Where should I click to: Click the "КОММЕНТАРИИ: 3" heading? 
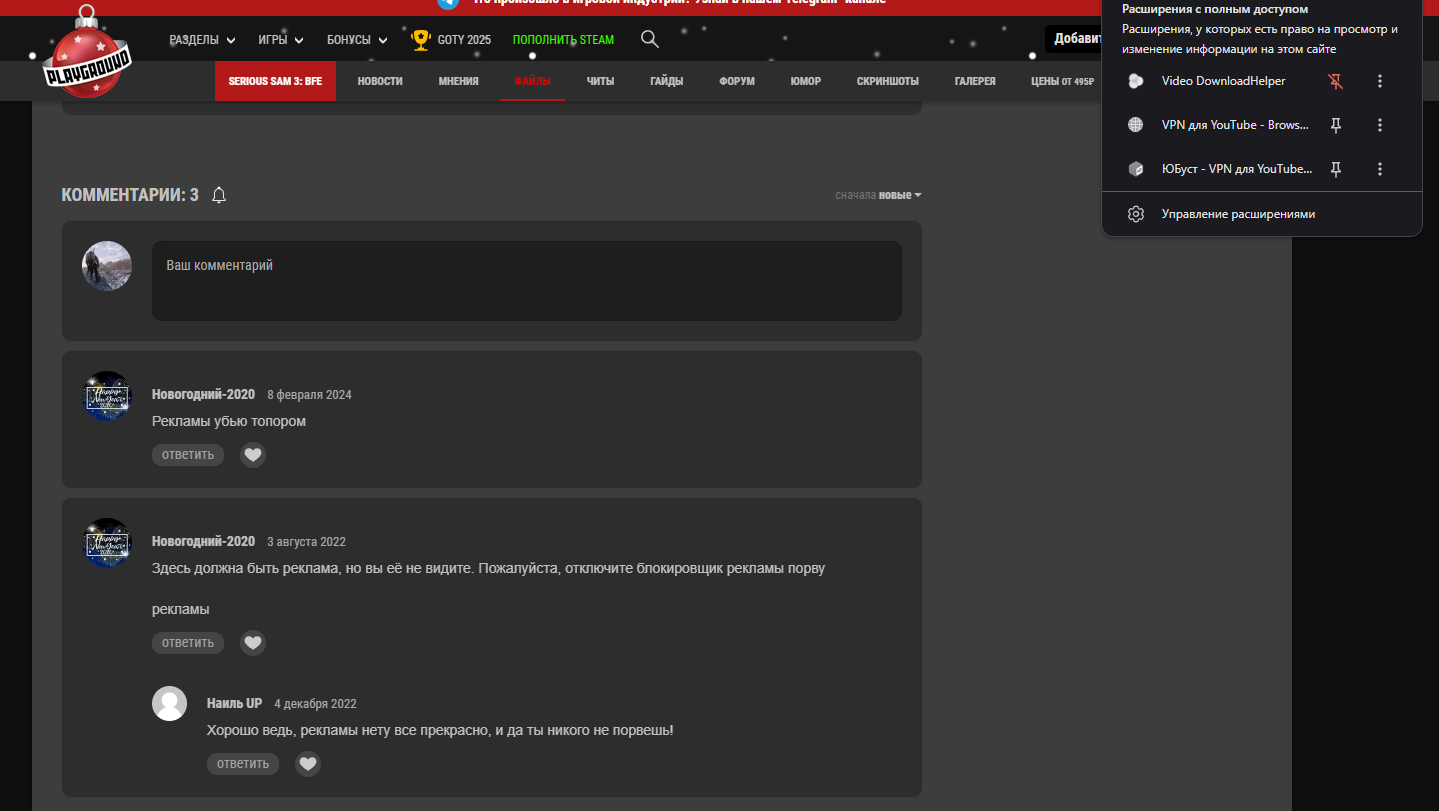pos(130,195)
